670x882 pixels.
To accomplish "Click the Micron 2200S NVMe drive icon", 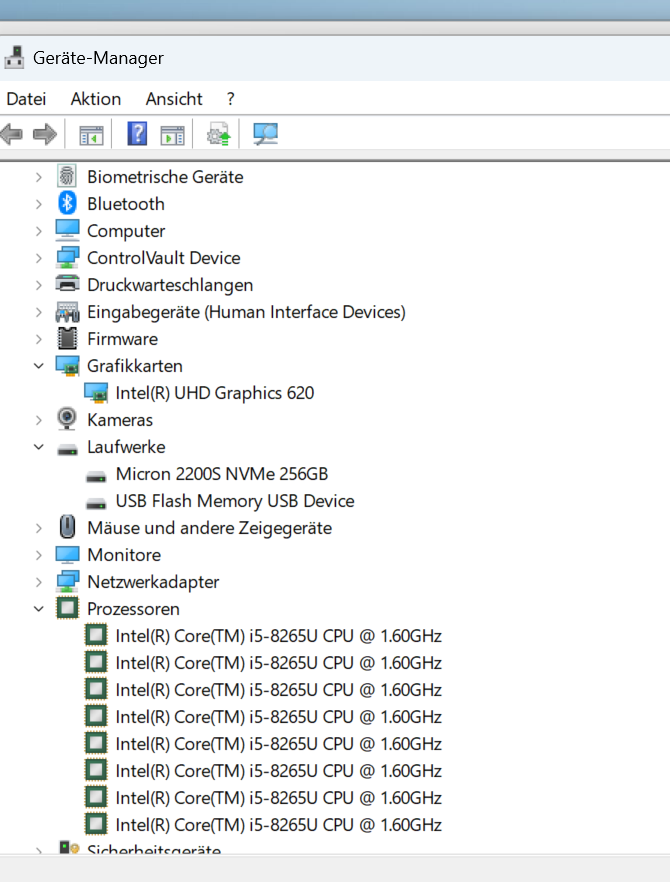I will coord(96,476).
